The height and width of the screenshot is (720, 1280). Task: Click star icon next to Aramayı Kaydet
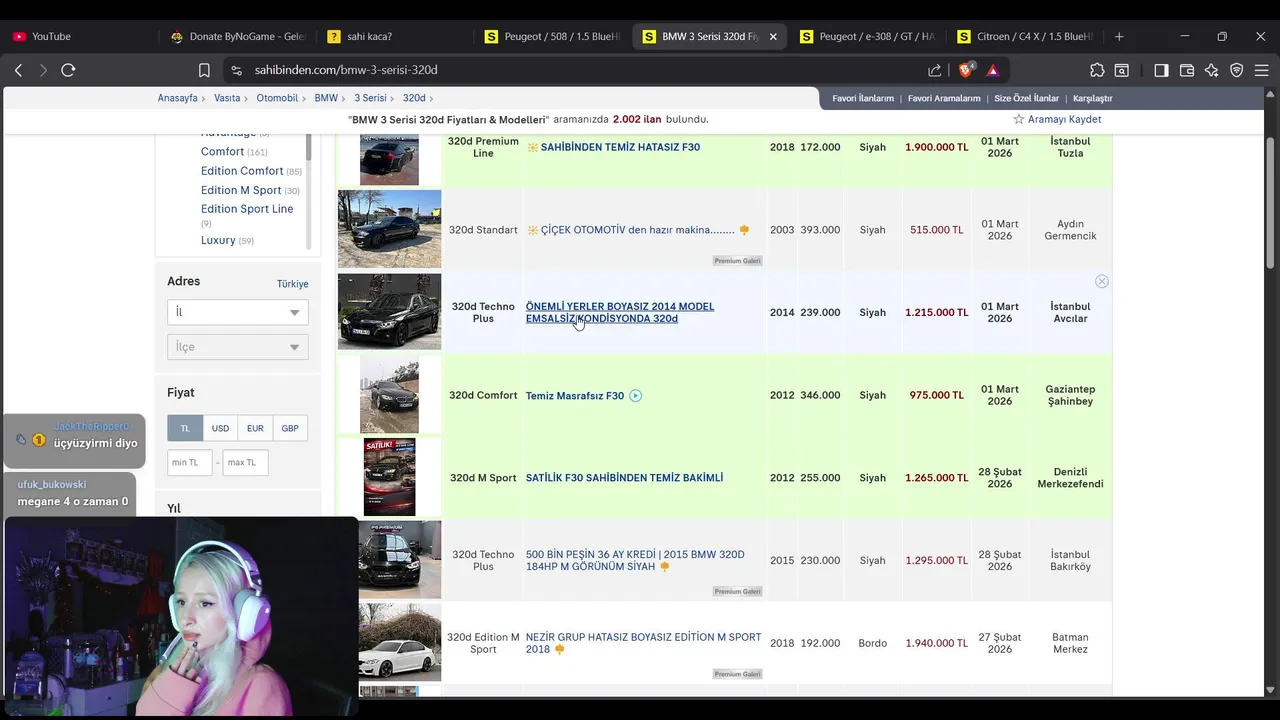(1018, 119)
